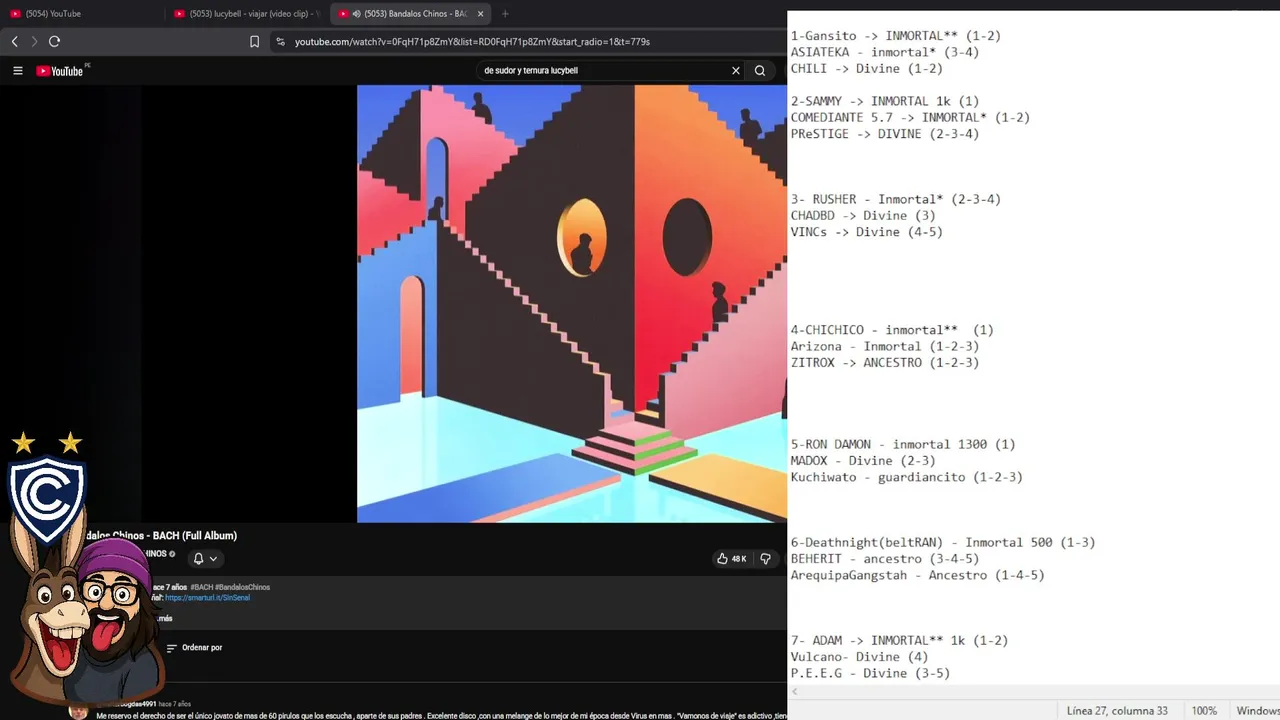Like the video with 48 K likes

(732, 559)
